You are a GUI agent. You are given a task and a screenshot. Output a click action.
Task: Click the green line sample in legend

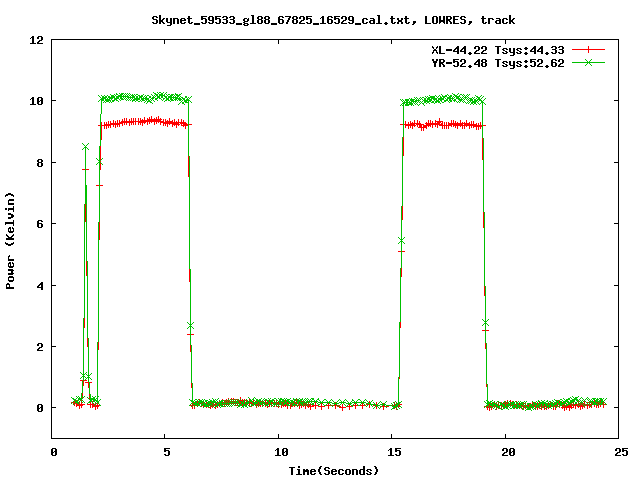click(x=588, y=62)
